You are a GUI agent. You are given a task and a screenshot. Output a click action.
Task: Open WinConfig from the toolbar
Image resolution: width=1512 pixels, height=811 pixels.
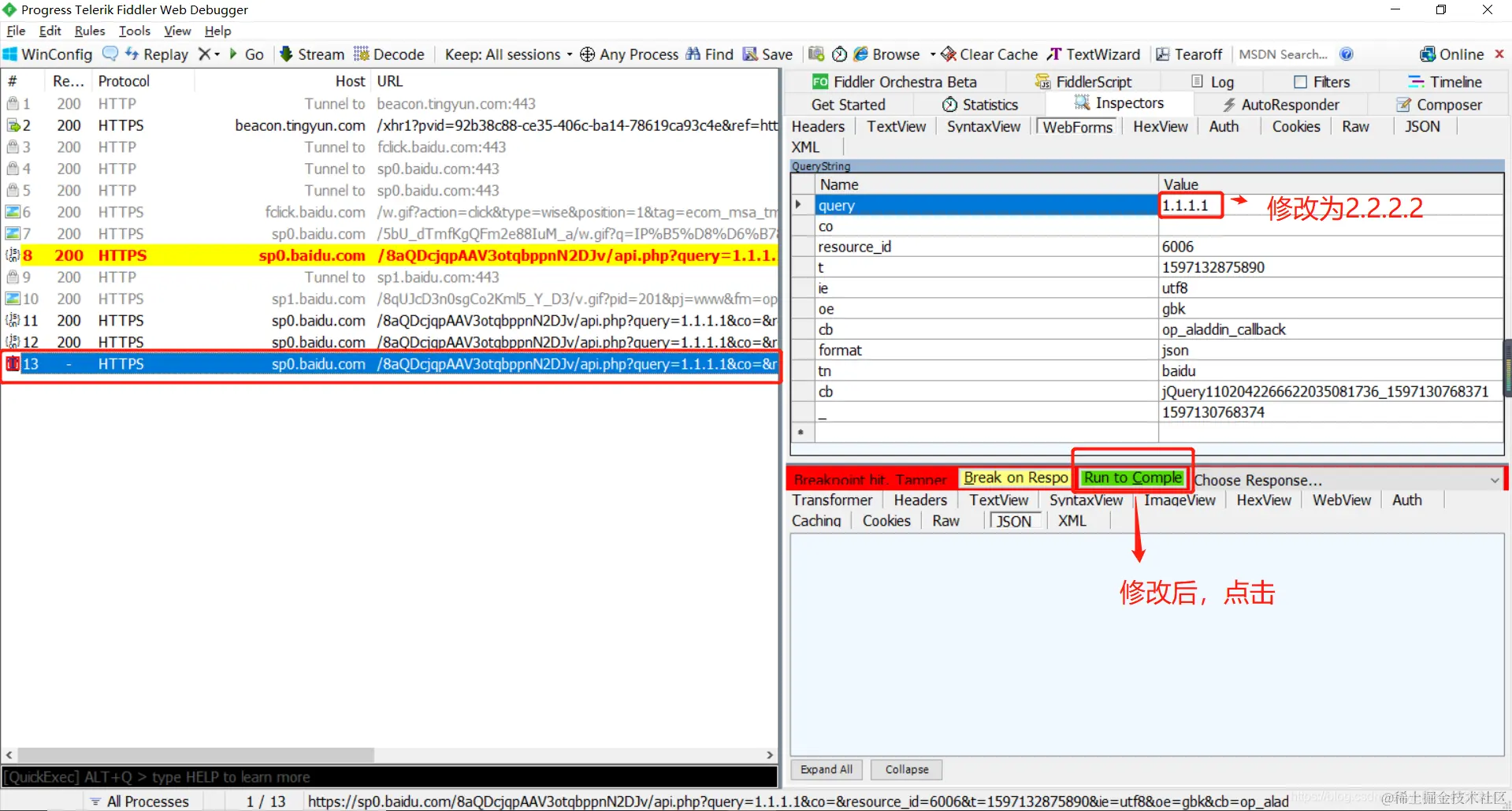[48, 54]
